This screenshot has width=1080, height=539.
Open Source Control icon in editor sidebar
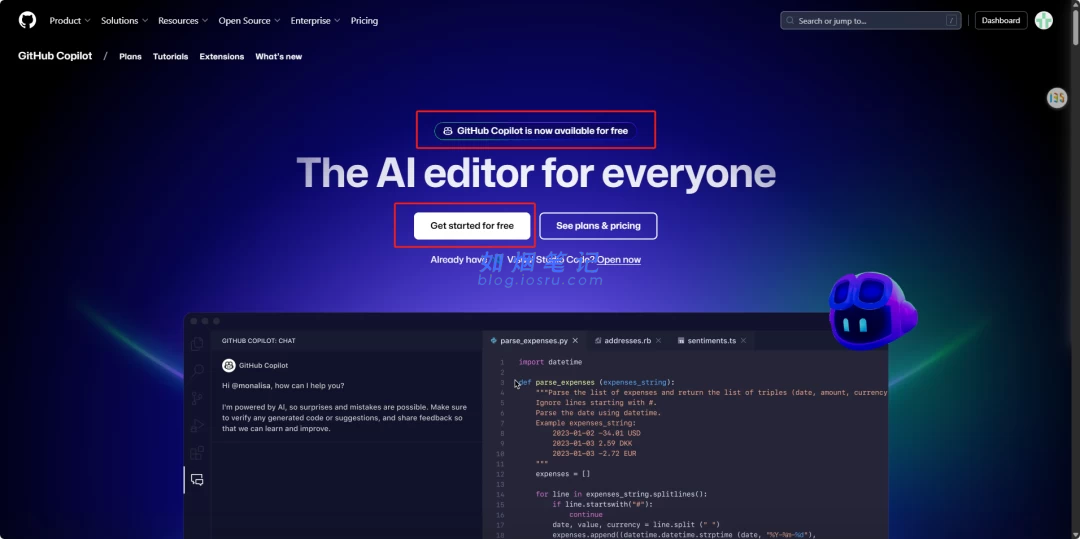(x=197, y=398)
